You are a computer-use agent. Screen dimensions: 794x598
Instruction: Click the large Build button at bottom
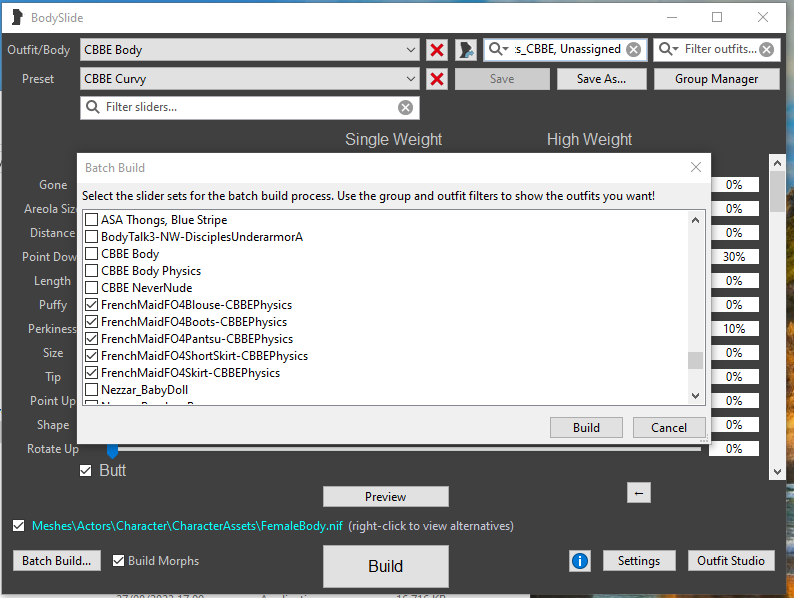(x=386, y=566)
